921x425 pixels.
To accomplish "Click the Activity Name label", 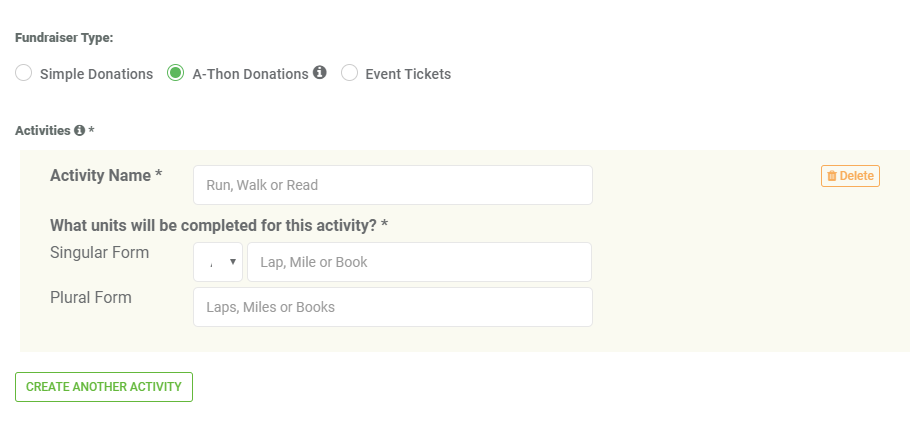I will (106, 176).
